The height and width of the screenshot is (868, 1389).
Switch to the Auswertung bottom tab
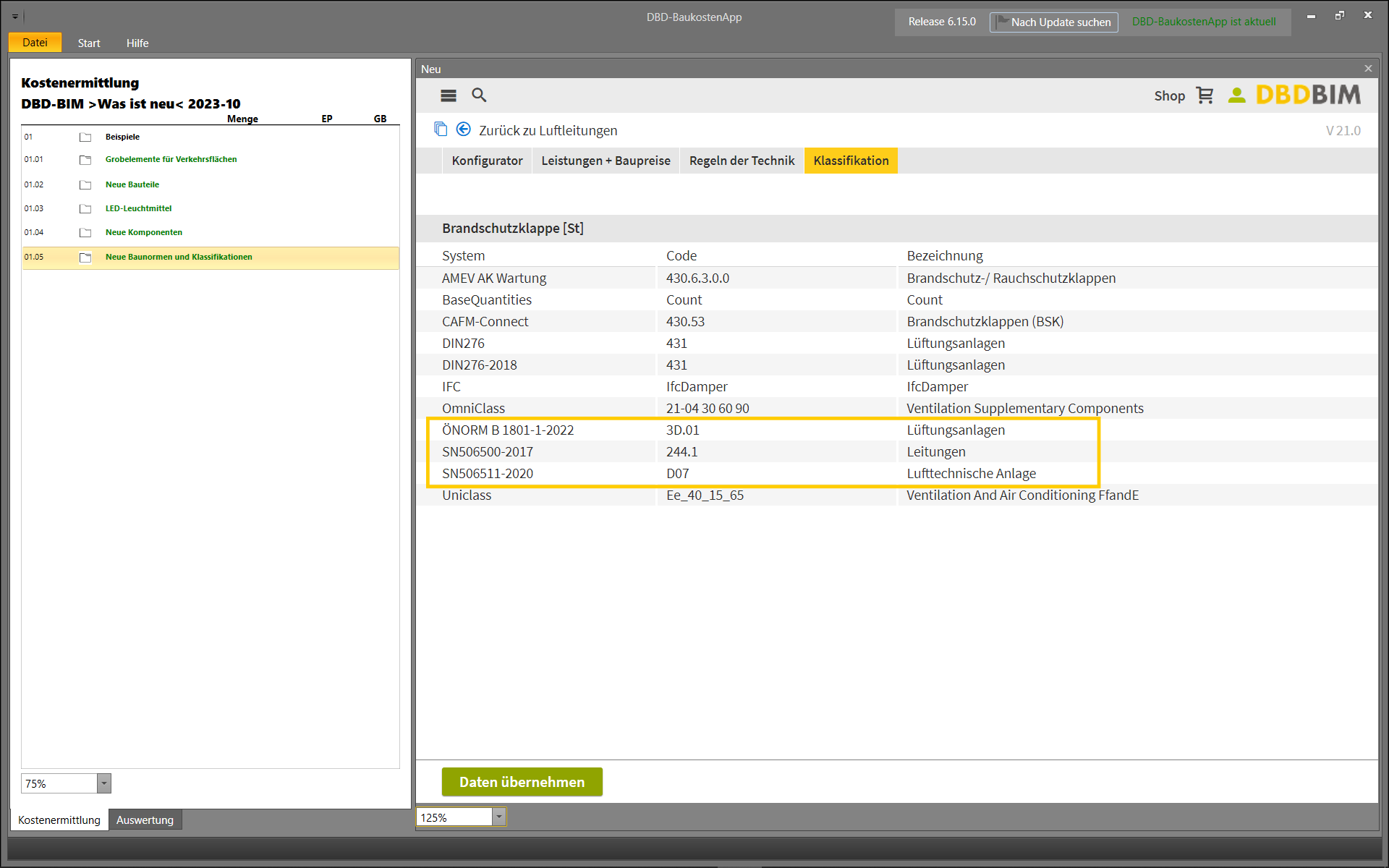[145, 820]
